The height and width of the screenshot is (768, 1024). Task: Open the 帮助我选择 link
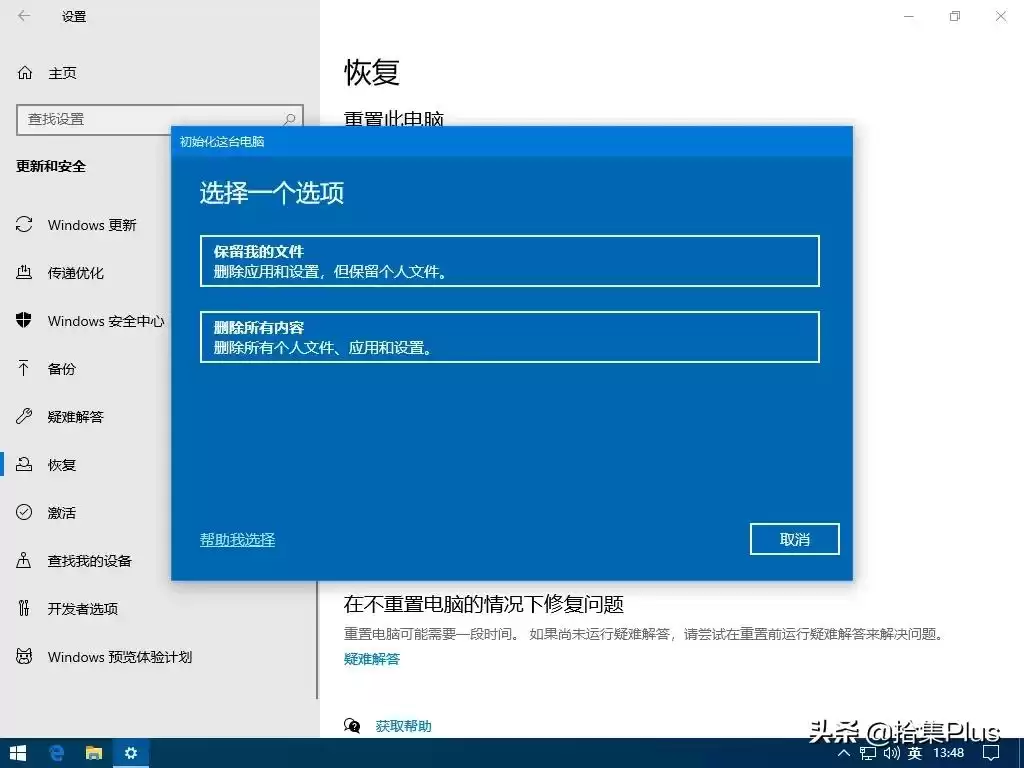[x=237, y=539]
